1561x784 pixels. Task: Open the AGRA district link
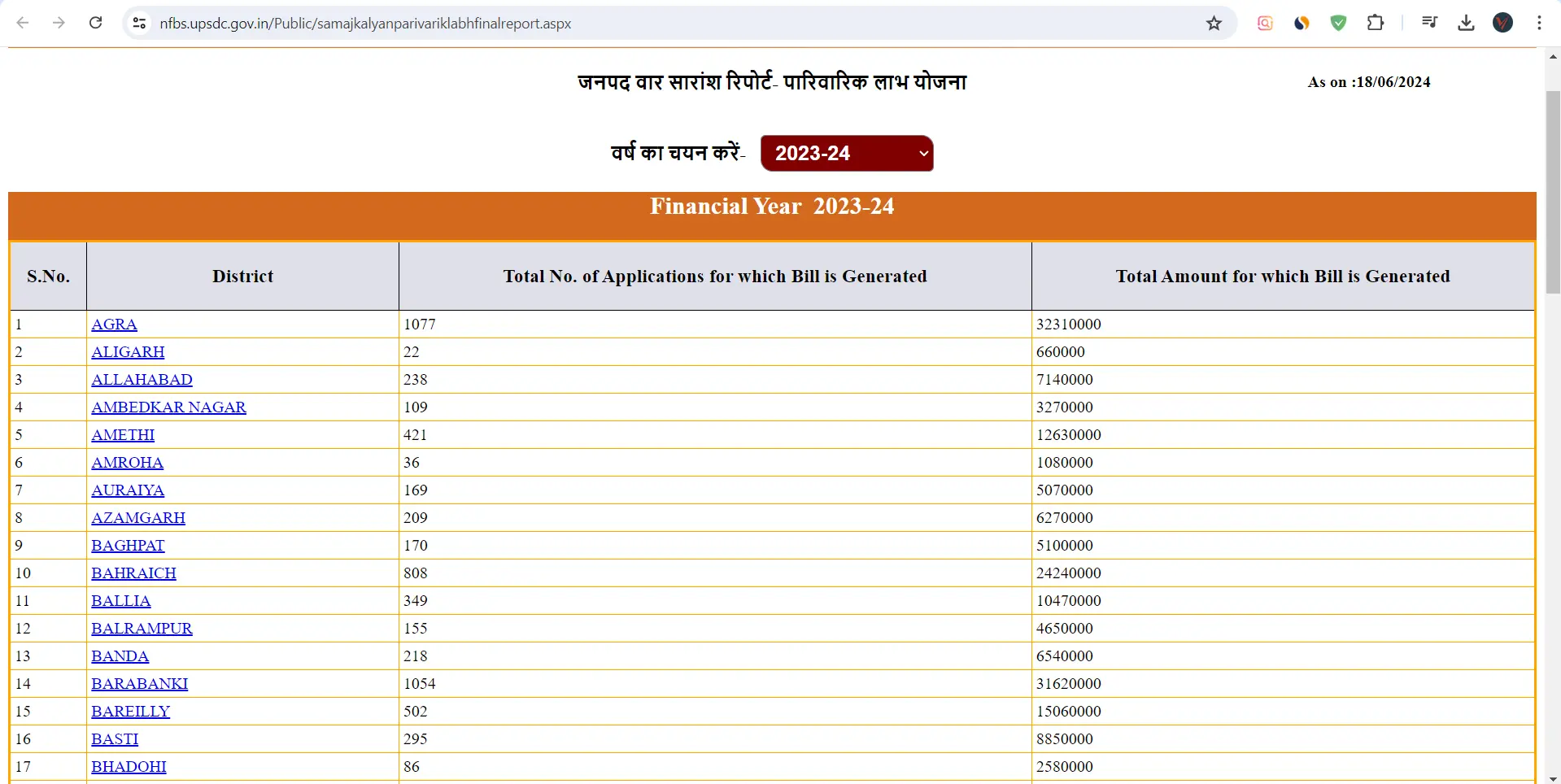pyautogui.click(x=114, y=324)
